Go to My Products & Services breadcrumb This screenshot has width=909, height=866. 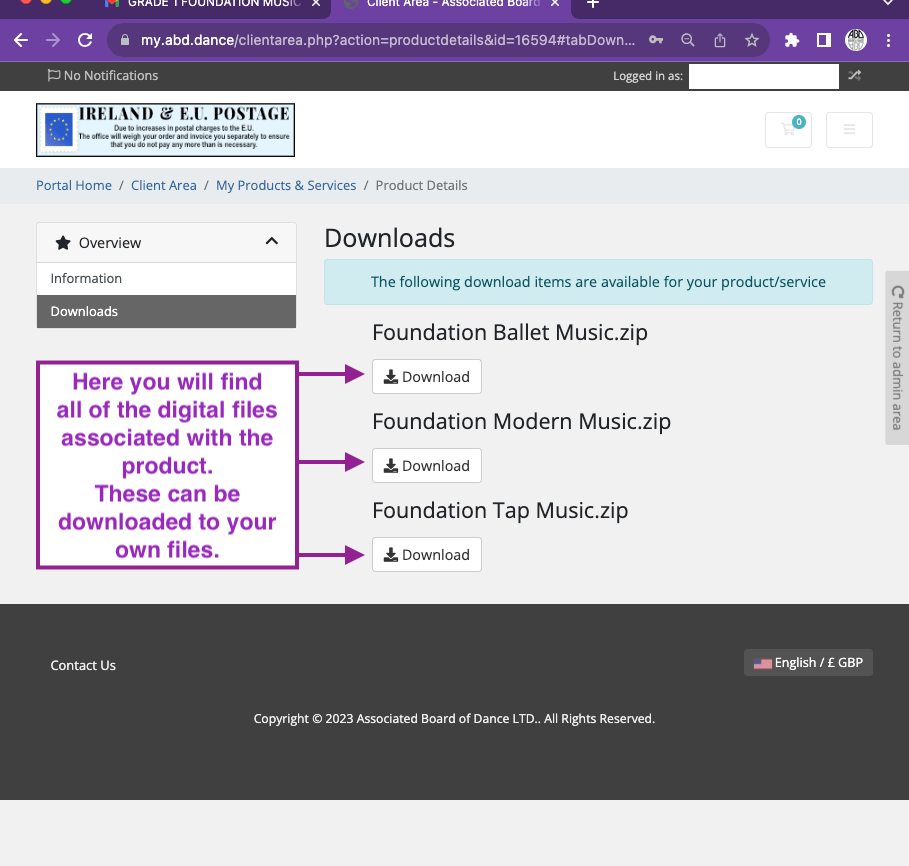point(286,185)
